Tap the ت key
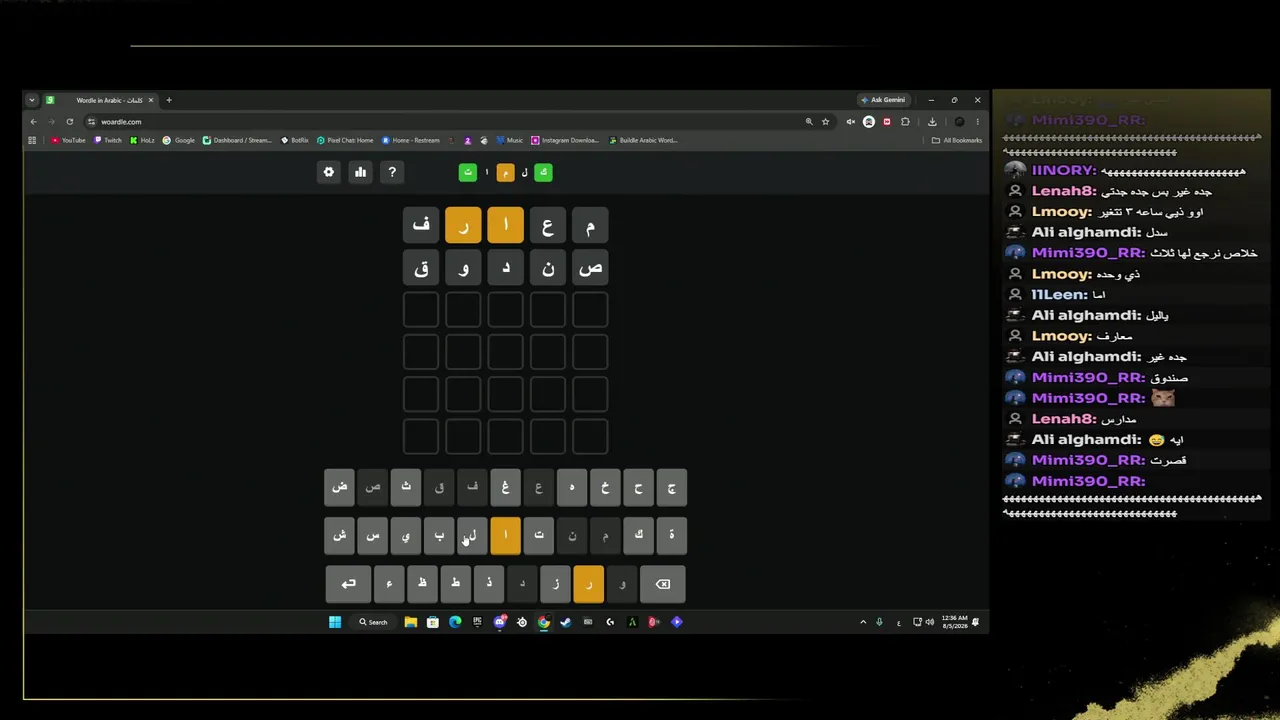The height and width of the screenshot is (720, 1280). [x=538, y=535]
